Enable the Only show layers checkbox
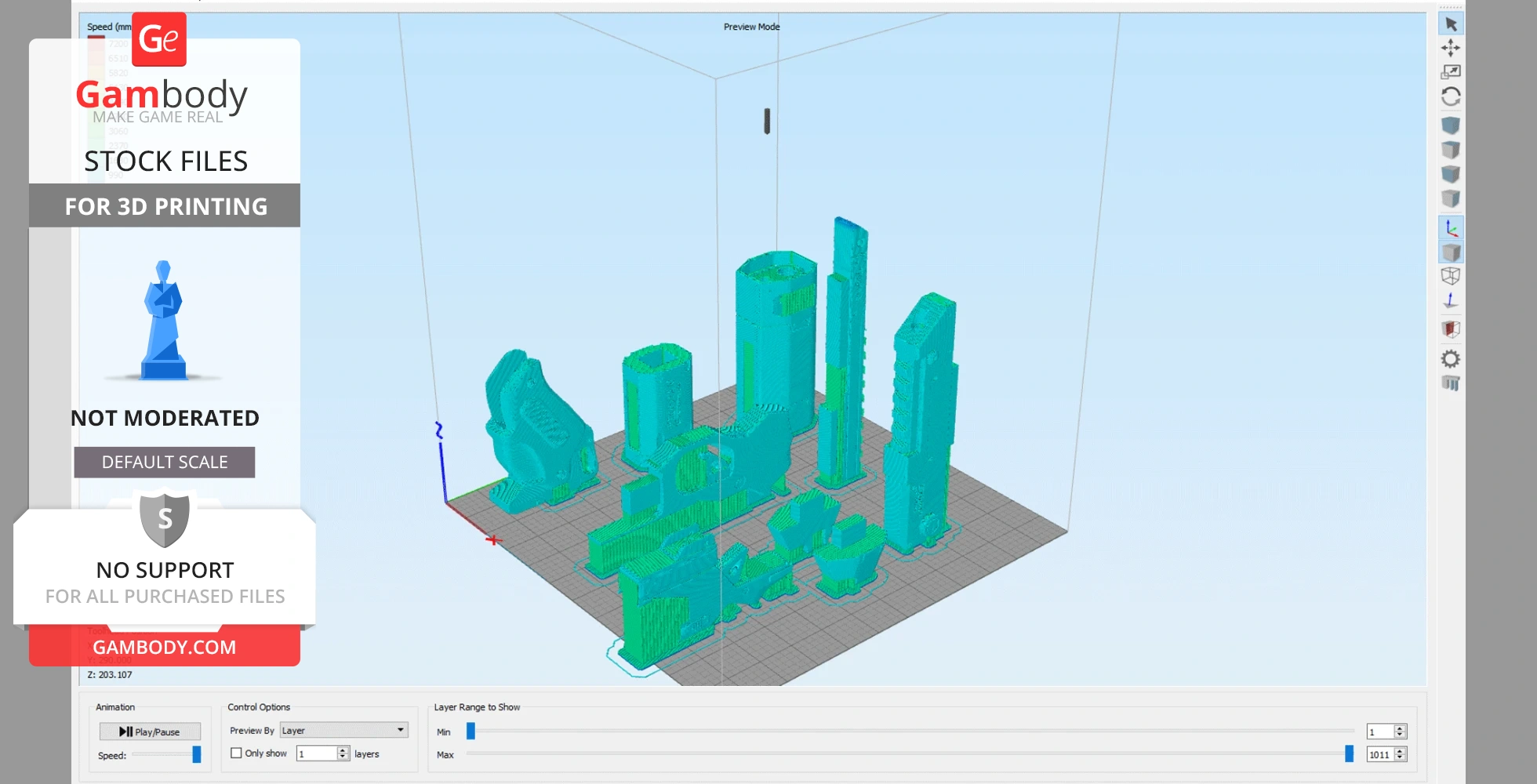1537x784 pixels. point(236,753)
